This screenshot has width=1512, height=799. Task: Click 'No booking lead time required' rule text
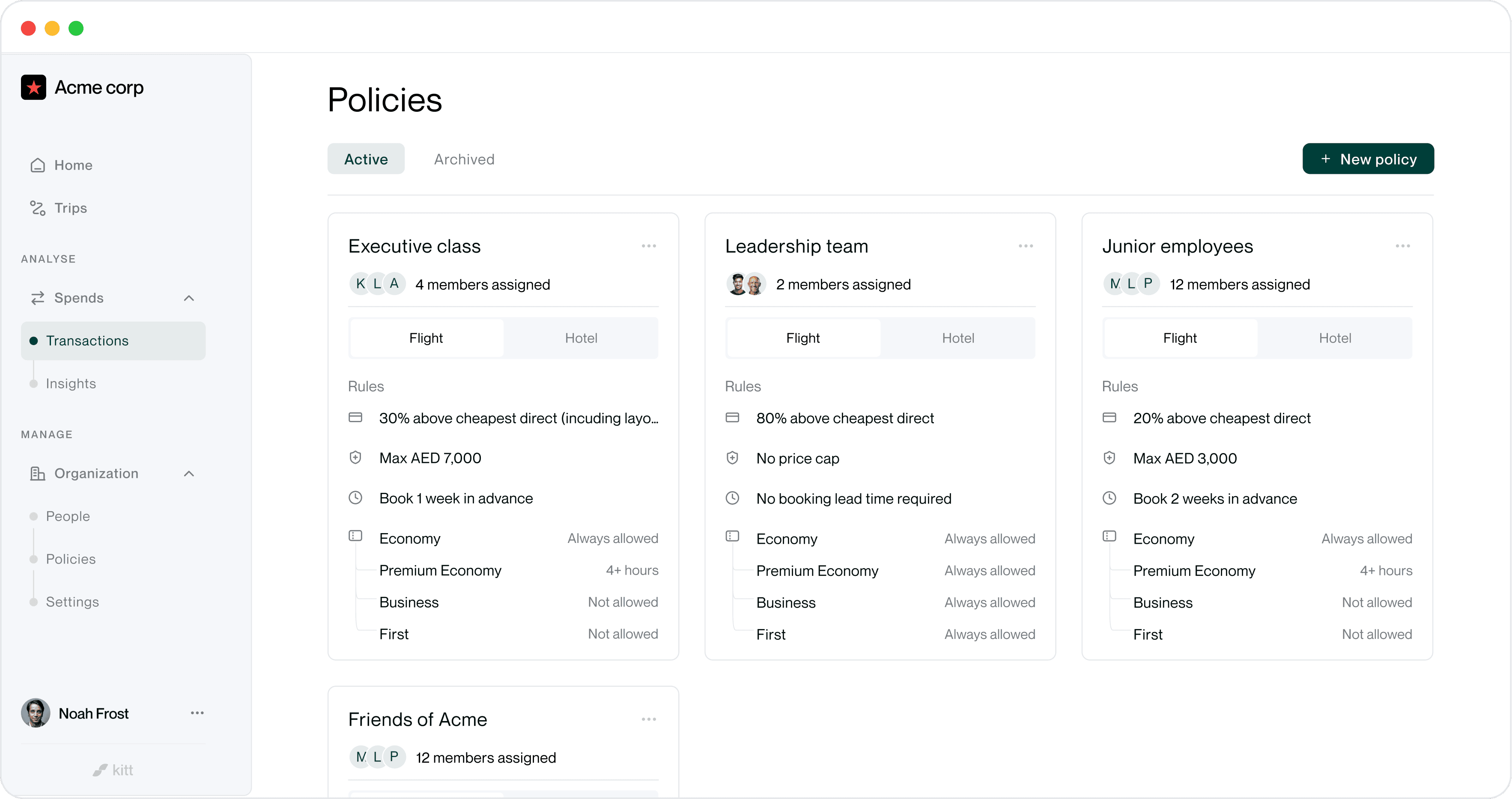point(854,499)
